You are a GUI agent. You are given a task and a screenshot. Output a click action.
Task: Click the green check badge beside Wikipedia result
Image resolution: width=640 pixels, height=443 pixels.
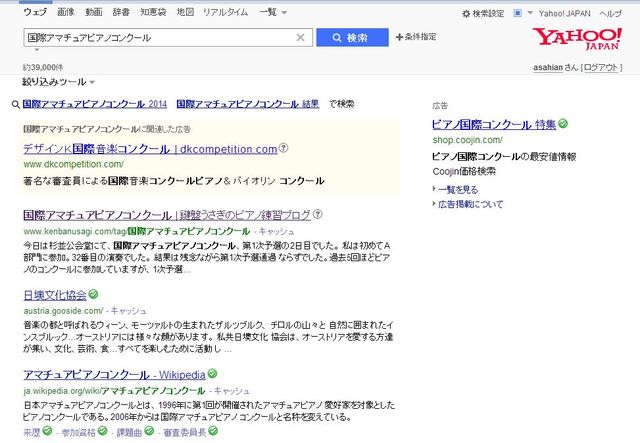(x=212, y=373)
